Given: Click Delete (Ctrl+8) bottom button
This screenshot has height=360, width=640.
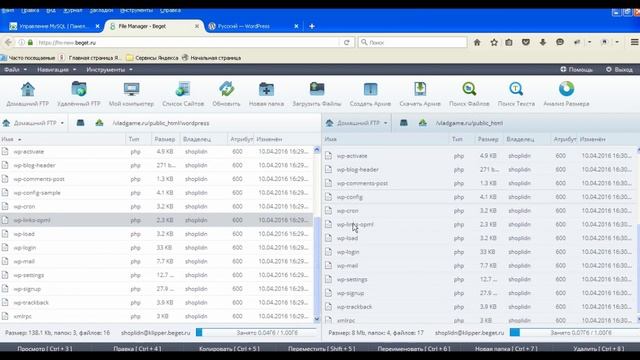Looking at the screenshot, I should 599,349.
